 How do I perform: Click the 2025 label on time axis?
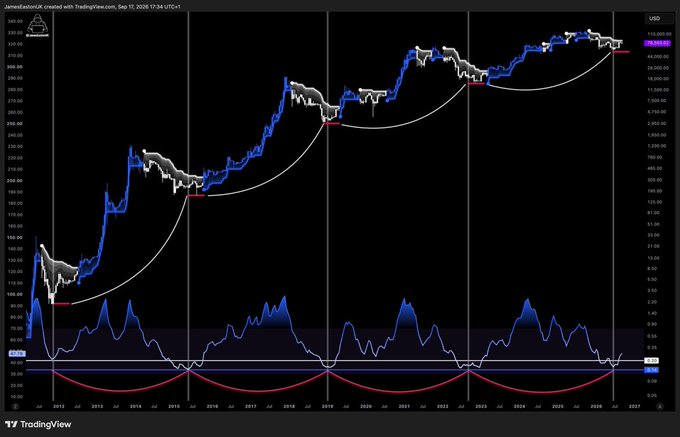tap(558, 407)
